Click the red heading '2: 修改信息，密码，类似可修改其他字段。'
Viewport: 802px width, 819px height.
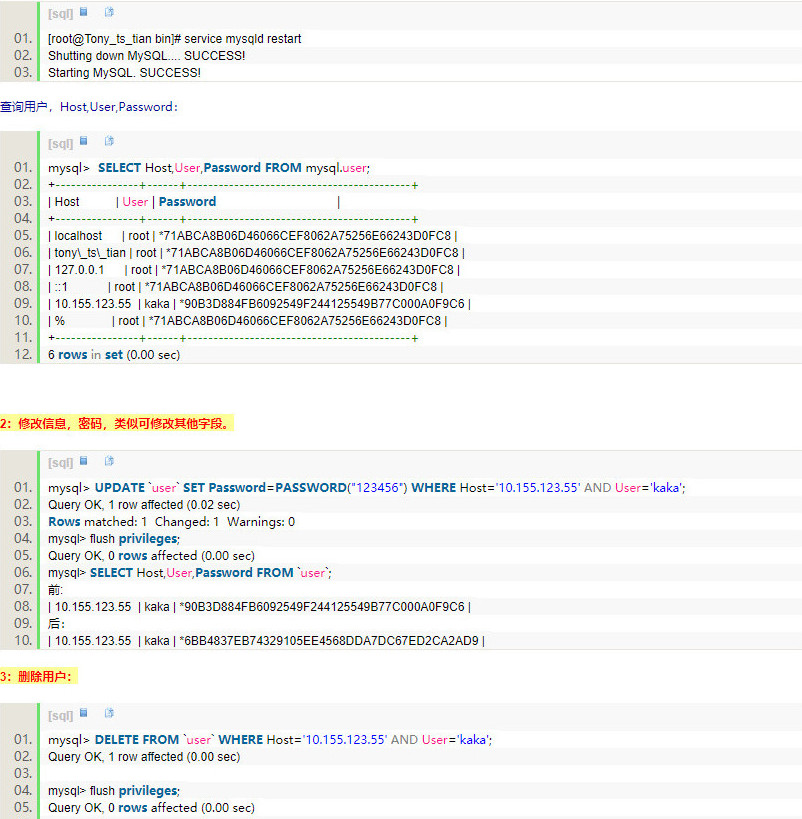117,423
